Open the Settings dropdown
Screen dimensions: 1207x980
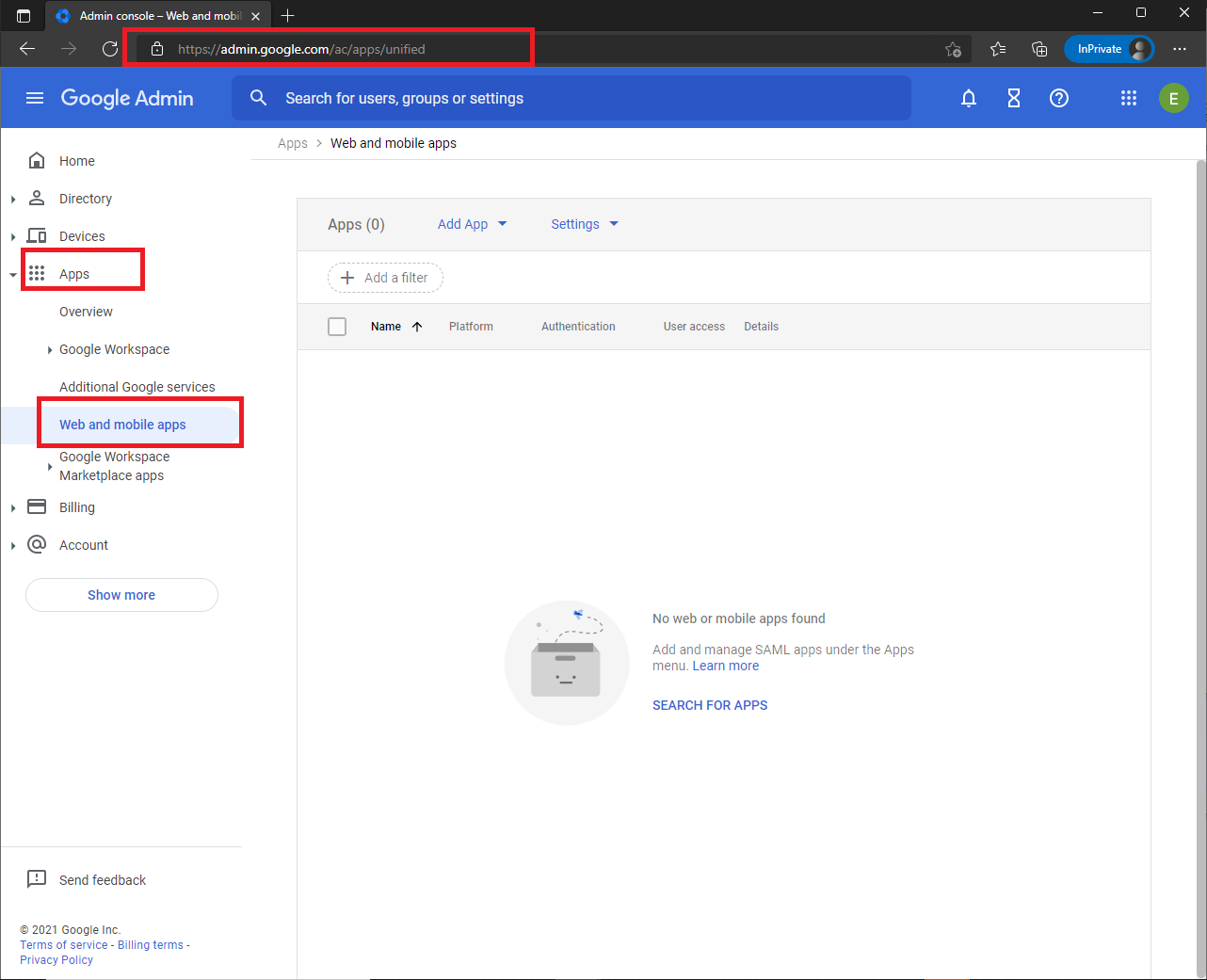(x=585, y=224)
